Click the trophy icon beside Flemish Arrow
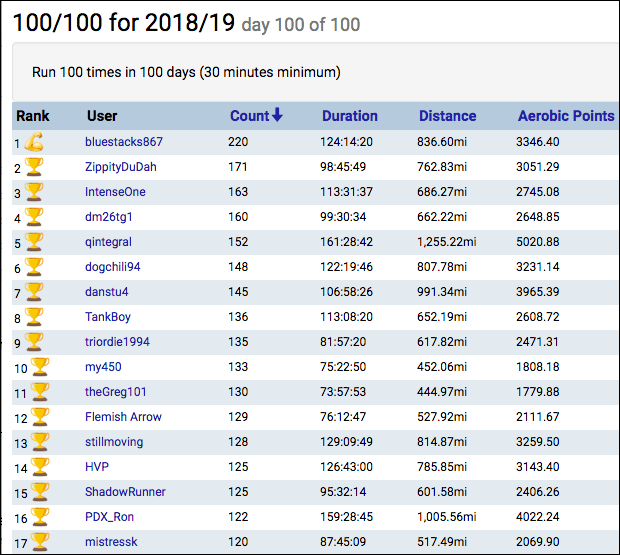620x555 pixels. tap(39, 417)
